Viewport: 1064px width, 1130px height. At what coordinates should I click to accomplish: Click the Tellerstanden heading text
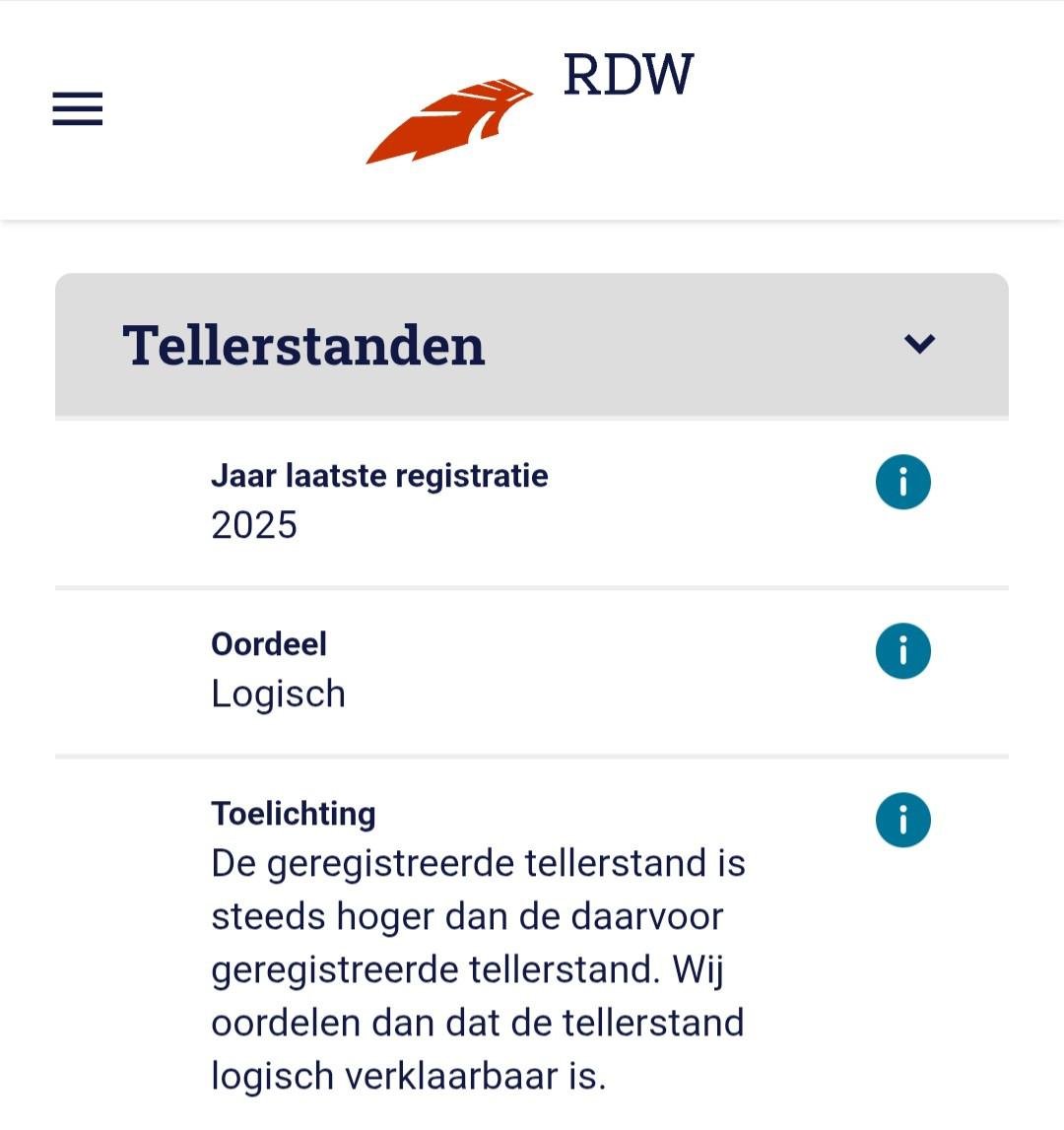coord(303,346)
